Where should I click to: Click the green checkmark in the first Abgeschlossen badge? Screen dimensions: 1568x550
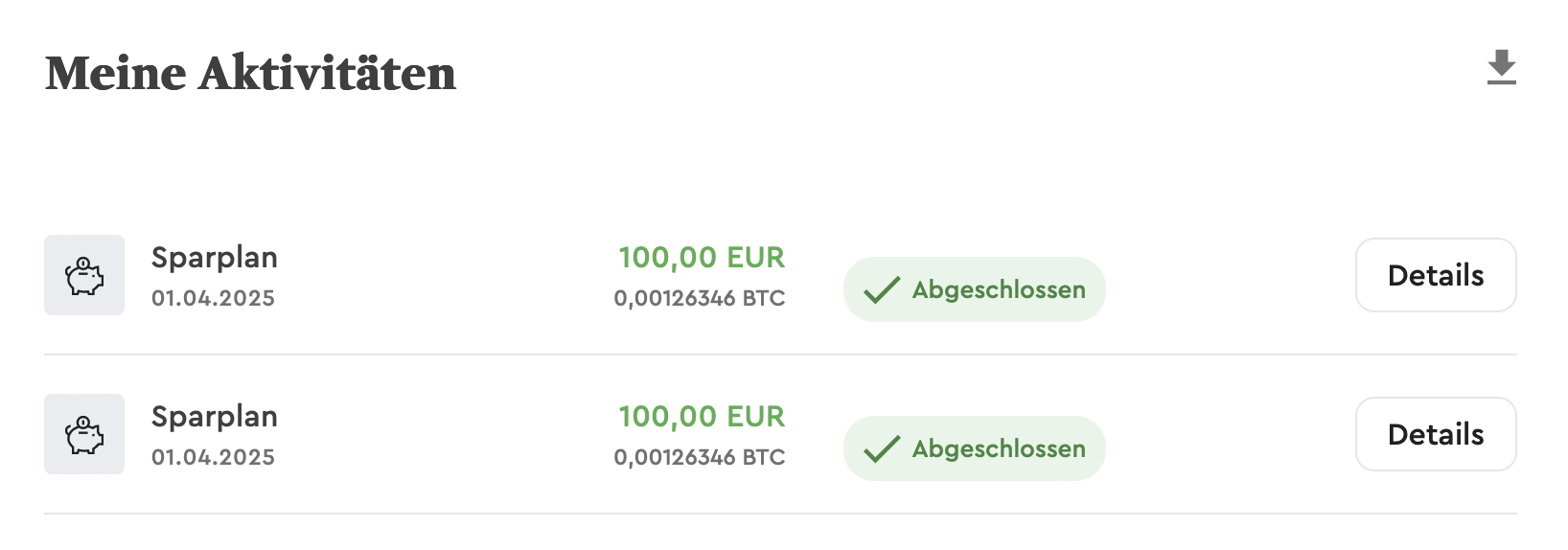[882, 289]
